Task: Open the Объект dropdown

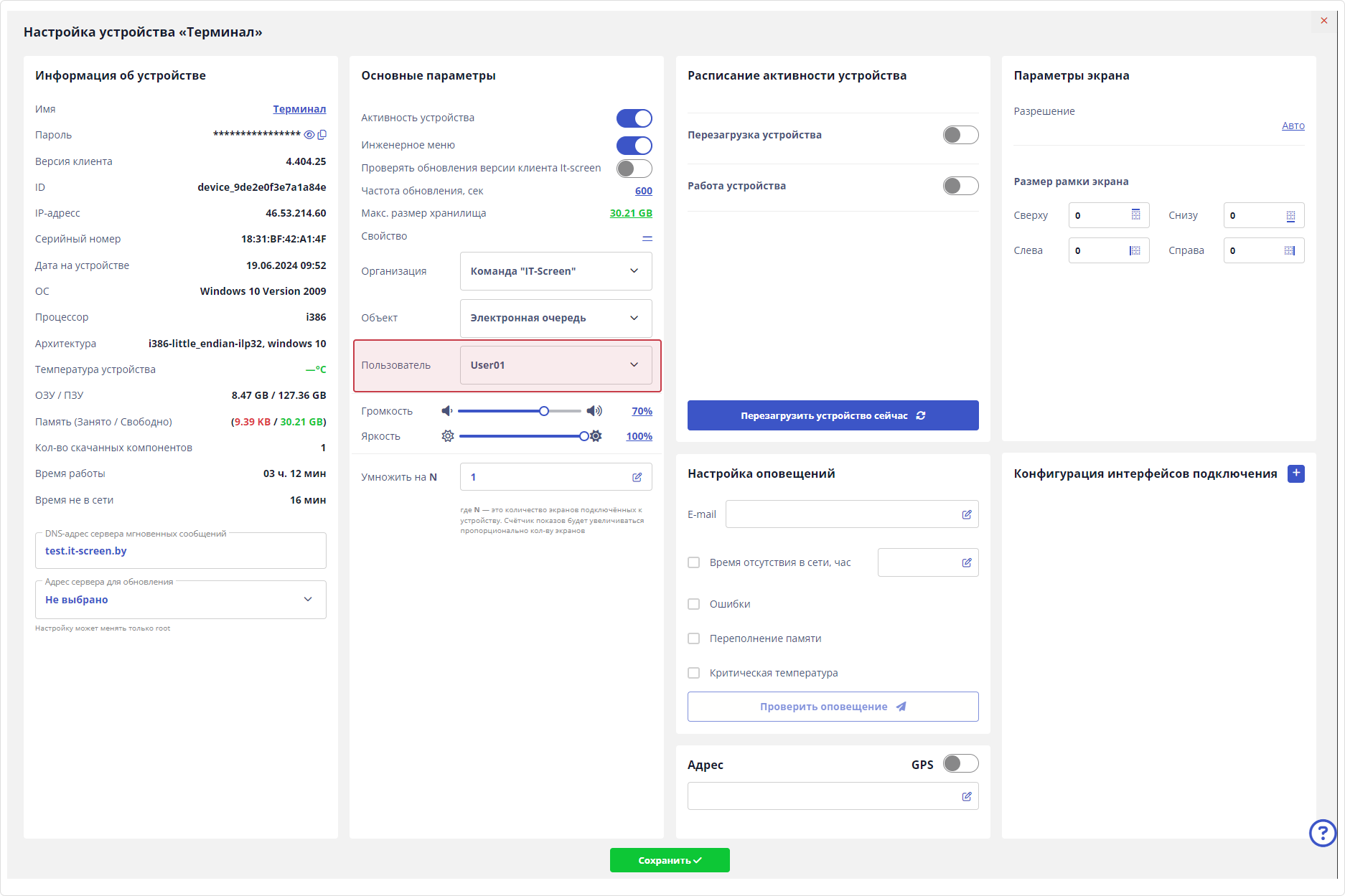Action: click(x=556, y=318)
